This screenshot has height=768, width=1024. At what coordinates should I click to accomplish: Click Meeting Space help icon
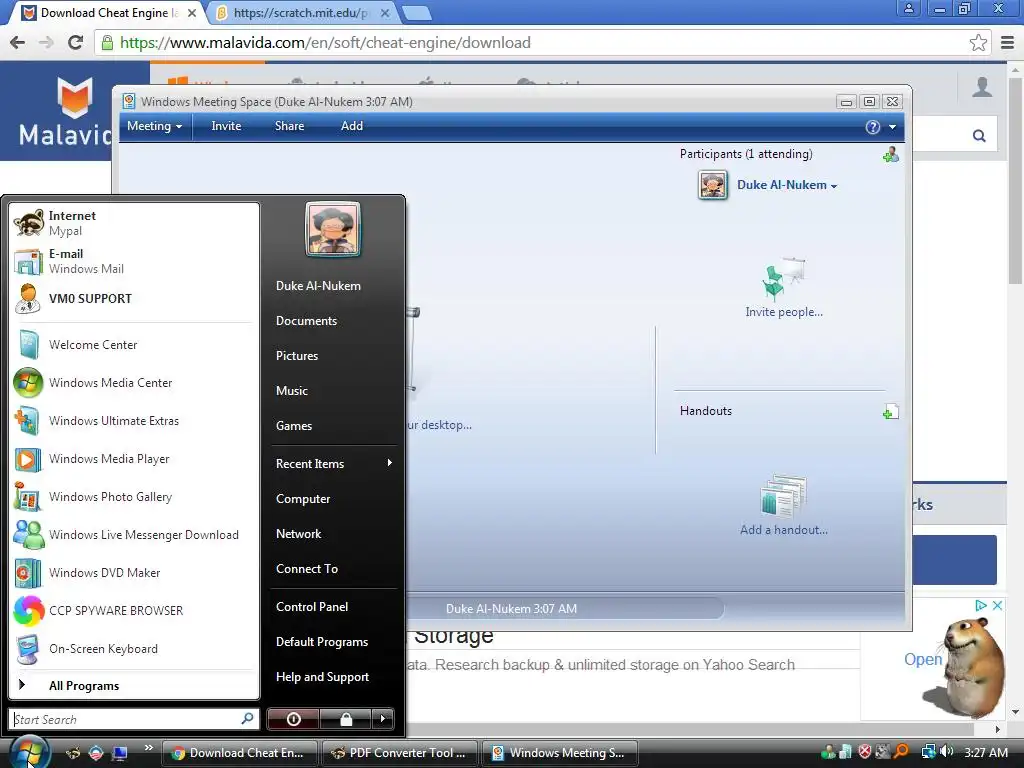click(x=872, y=127)
